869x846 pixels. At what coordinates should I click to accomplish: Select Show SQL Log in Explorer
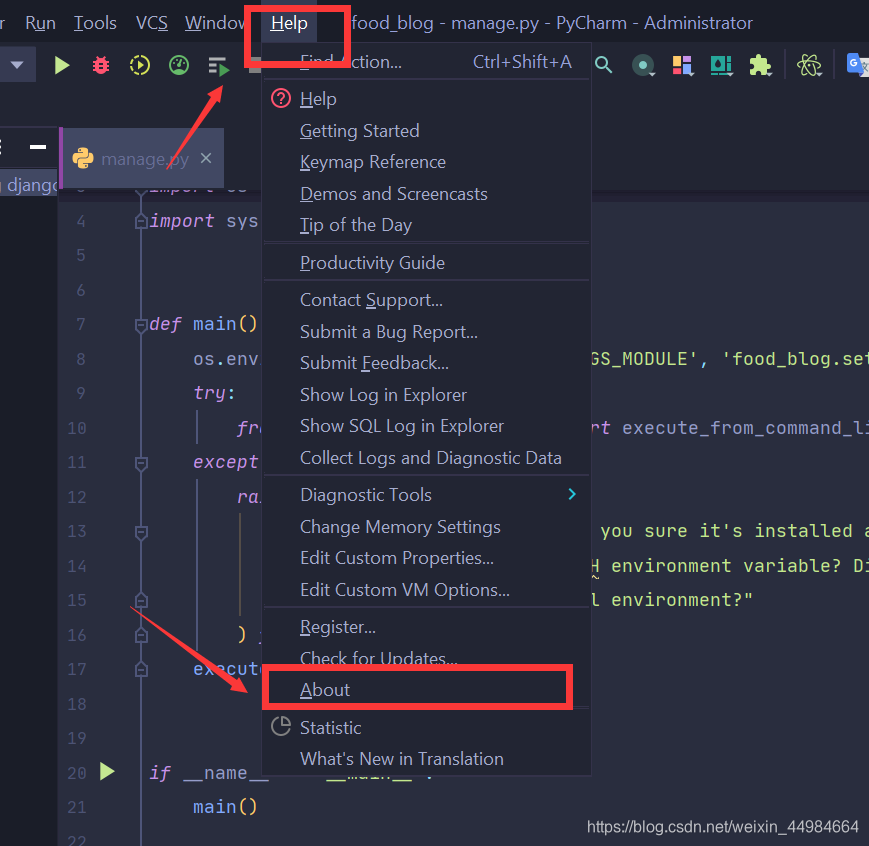[x=427, y=426]
